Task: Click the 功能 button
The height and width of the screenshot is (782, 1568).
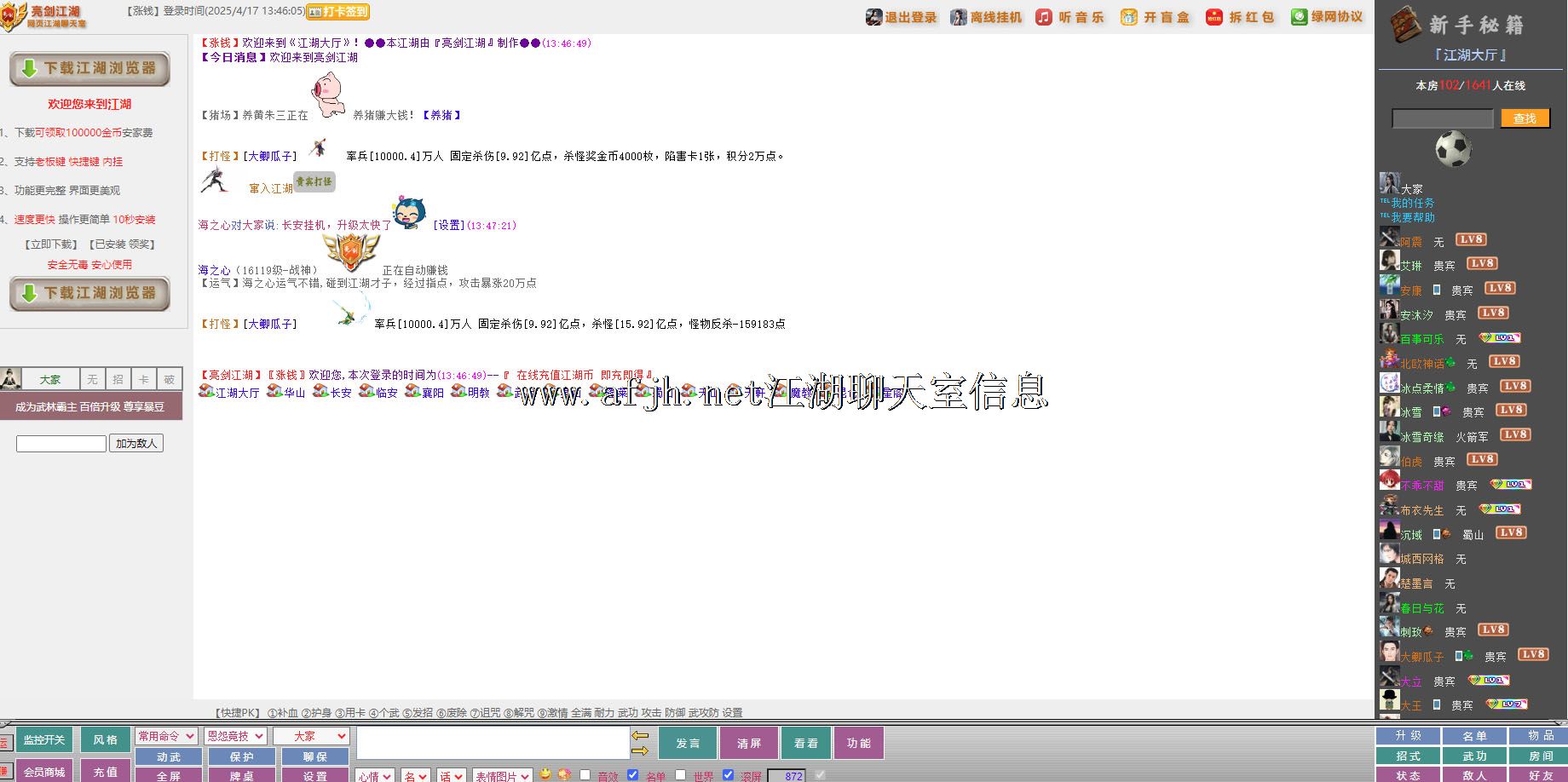Action: (859, 743)
